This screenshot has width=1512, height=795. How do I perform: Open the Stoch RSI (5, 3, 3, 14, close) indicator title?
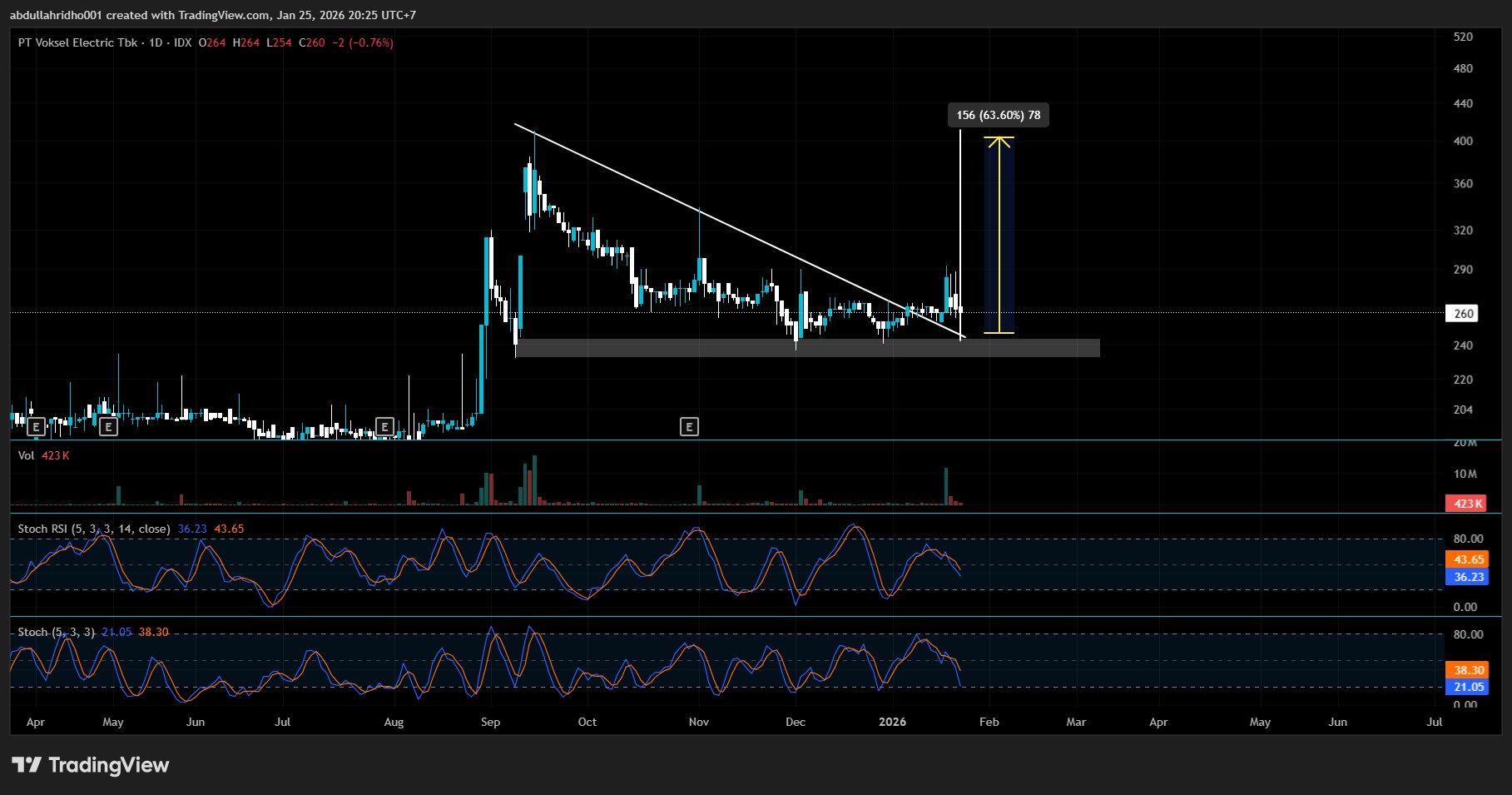94,529
